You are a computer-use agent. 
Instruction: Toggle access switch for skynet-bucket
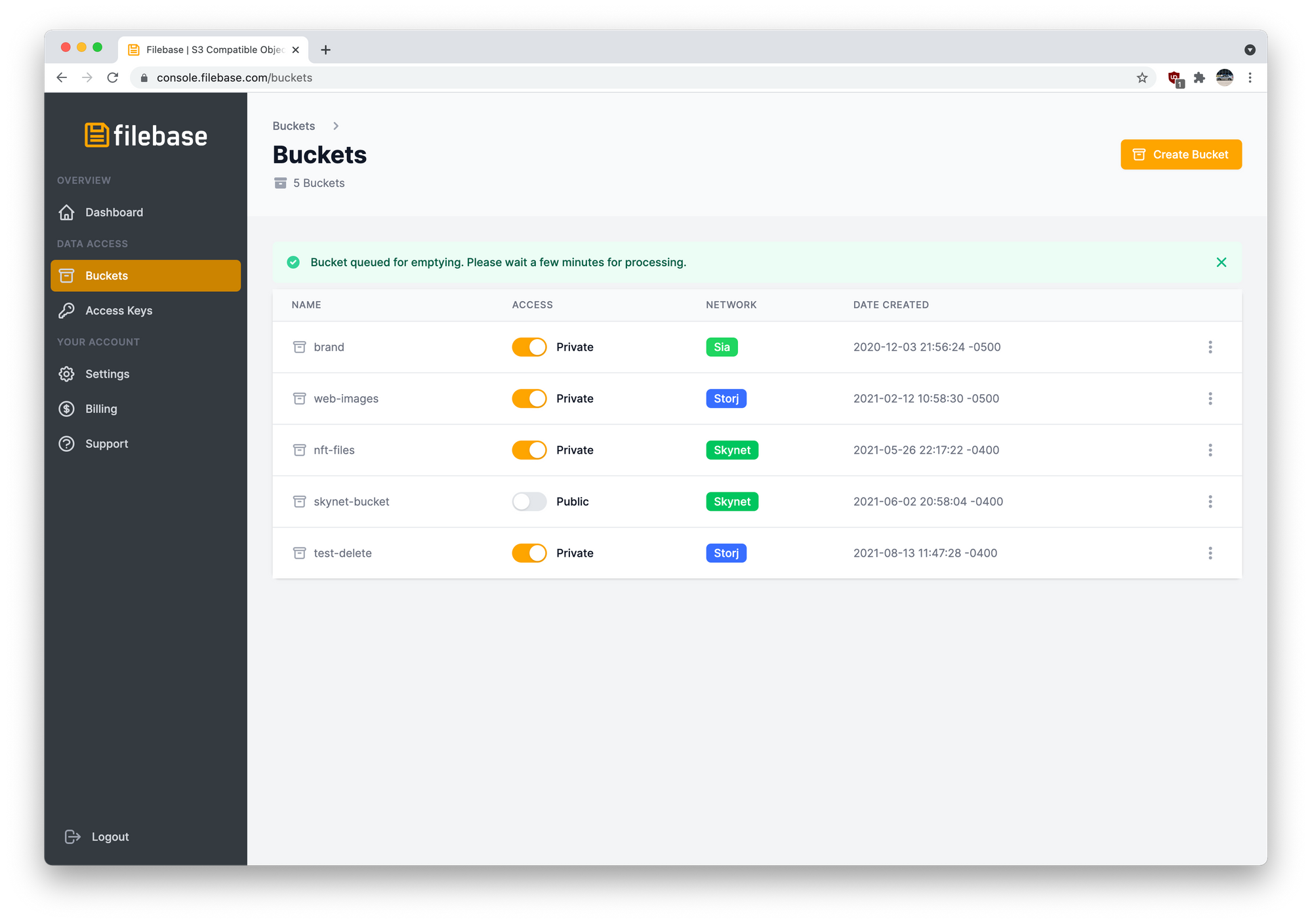pyautogui.click(x=529, y=502)
